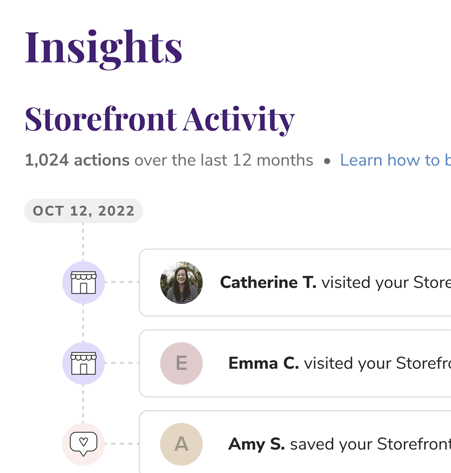Click 'visited your Storefront' text in Emma's card
This screenshot has width=451, height=473.
377,363
